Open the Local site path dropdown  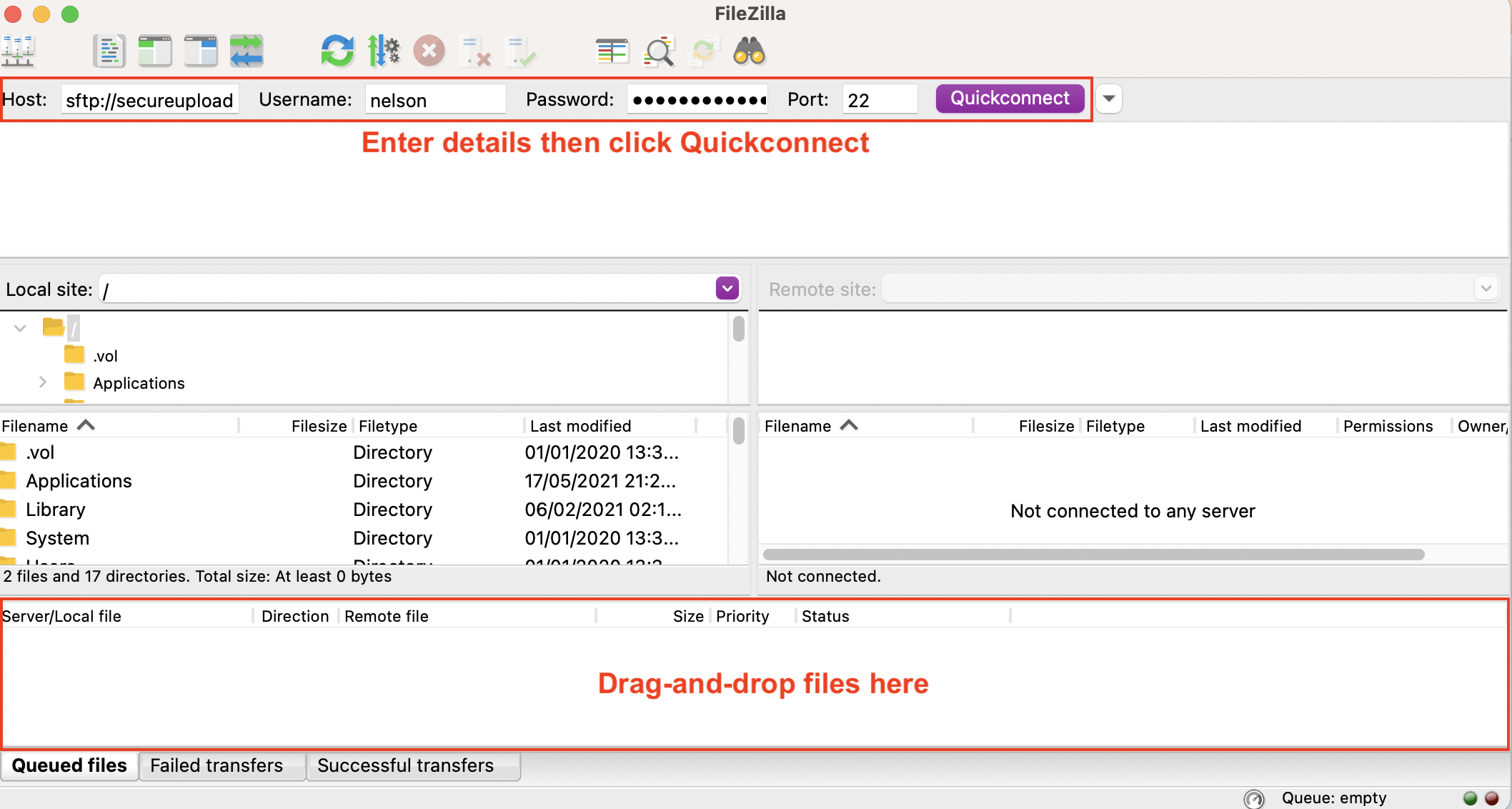(727, 289)
